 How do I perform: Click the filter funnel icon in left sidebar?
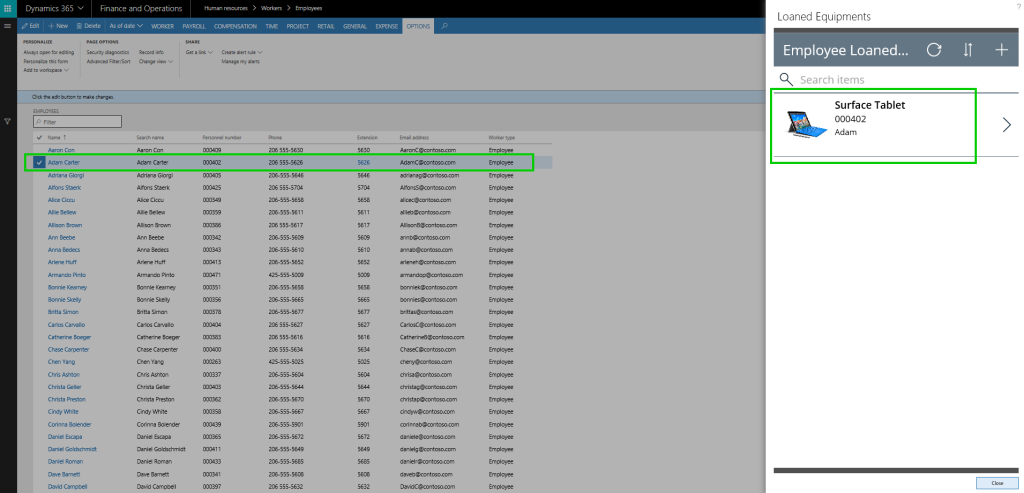tap(8, 121)
